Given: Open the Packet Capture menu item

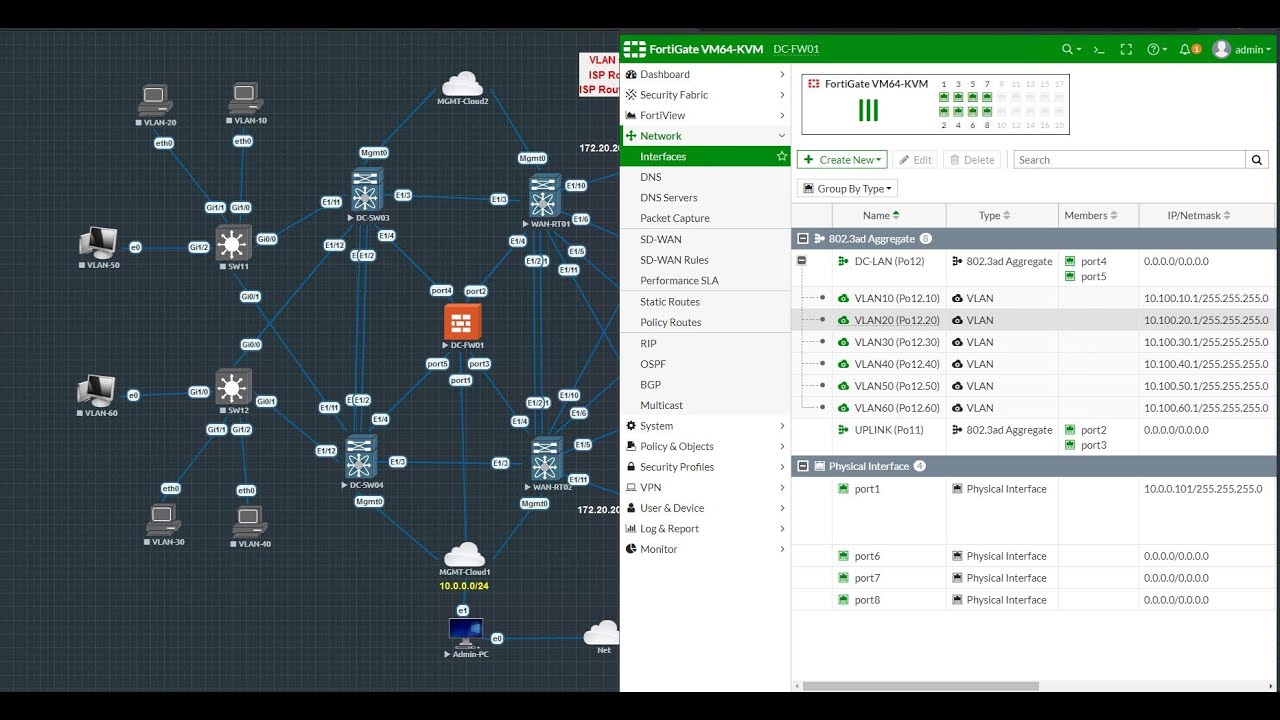Looking at the screenshot, I should (x=705, y=218).
